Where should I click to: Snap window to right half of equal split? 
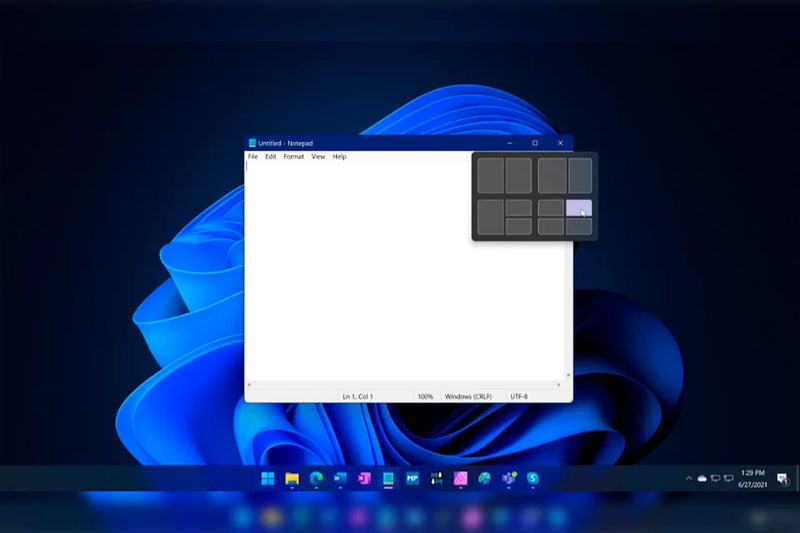(x=518, y=175)
